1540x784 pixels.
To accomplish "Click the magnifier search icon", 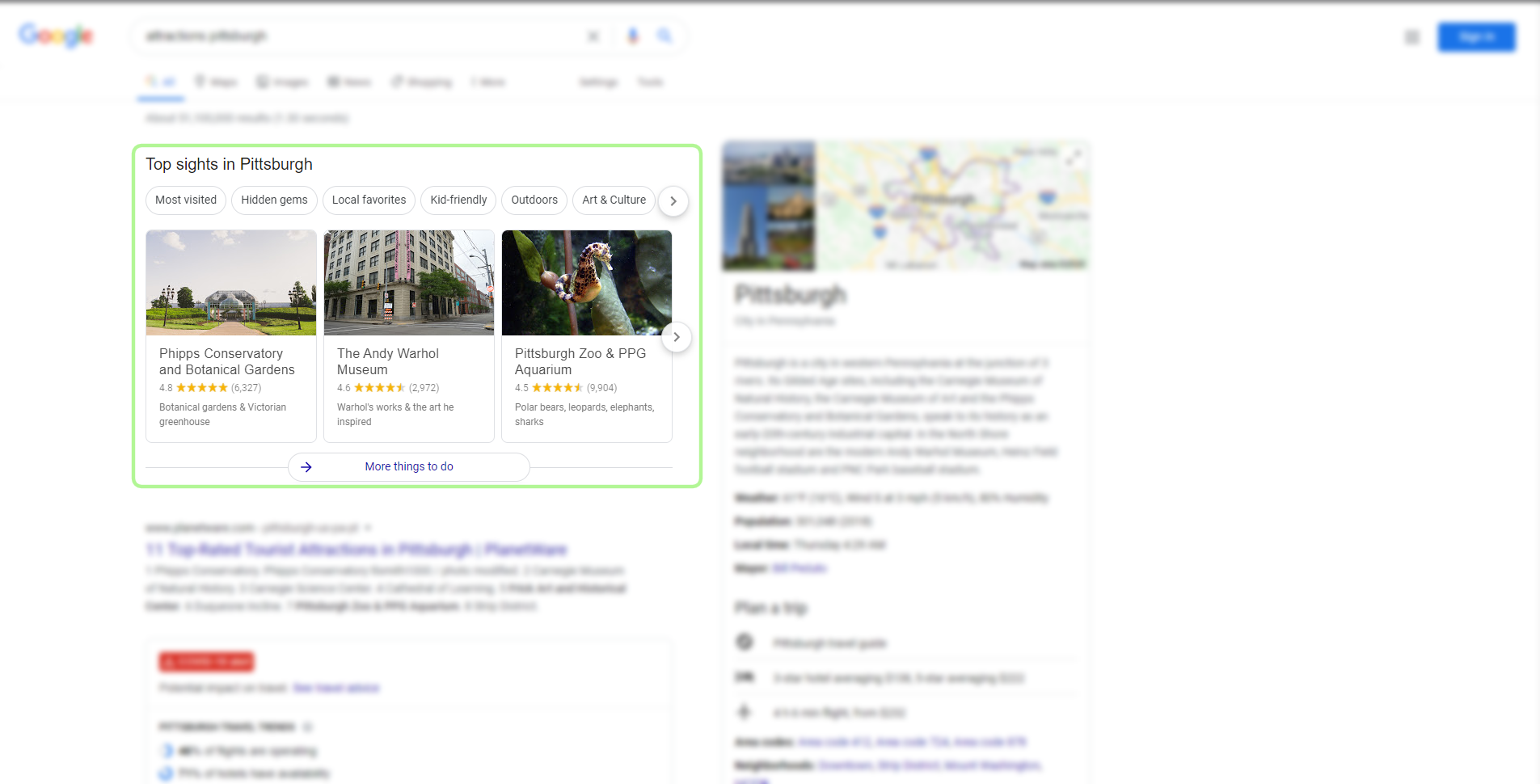I will 665,36.
